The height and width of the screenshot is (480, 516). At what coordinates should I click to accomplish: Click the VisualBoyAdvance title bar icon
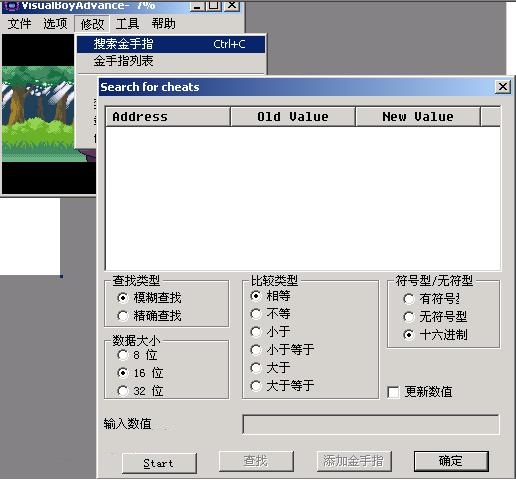click(x=11, y=6)
